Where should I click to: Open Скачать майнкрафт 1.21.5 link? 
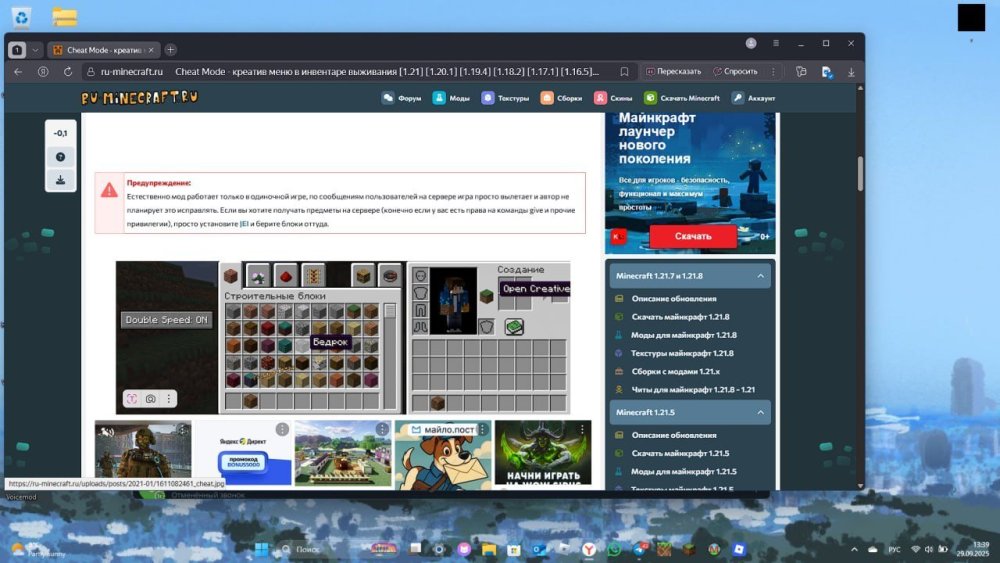(680, 453)
